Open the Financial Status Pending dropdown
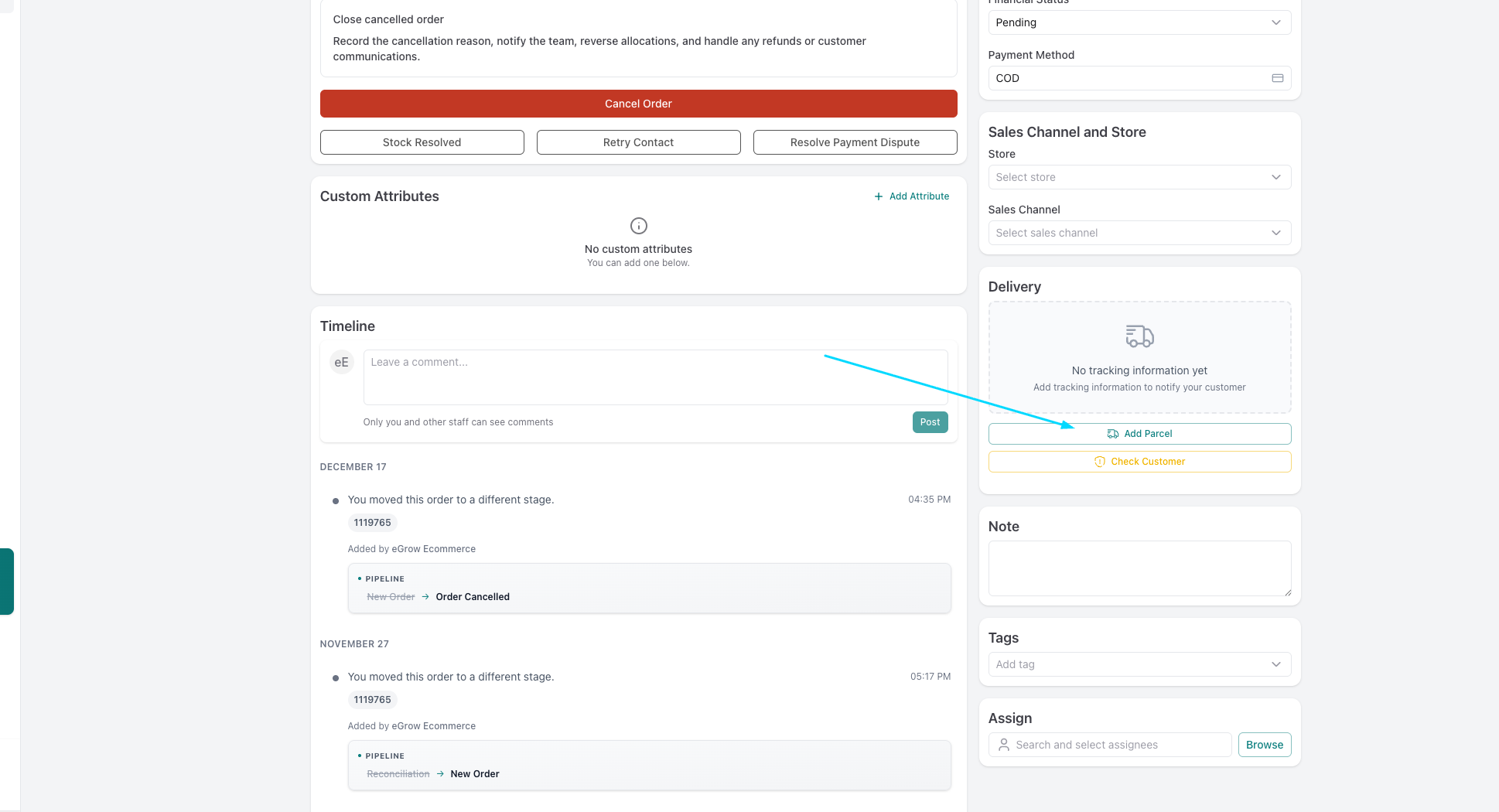Viewport: 1499px width, 812px height. click(1139, 22)
